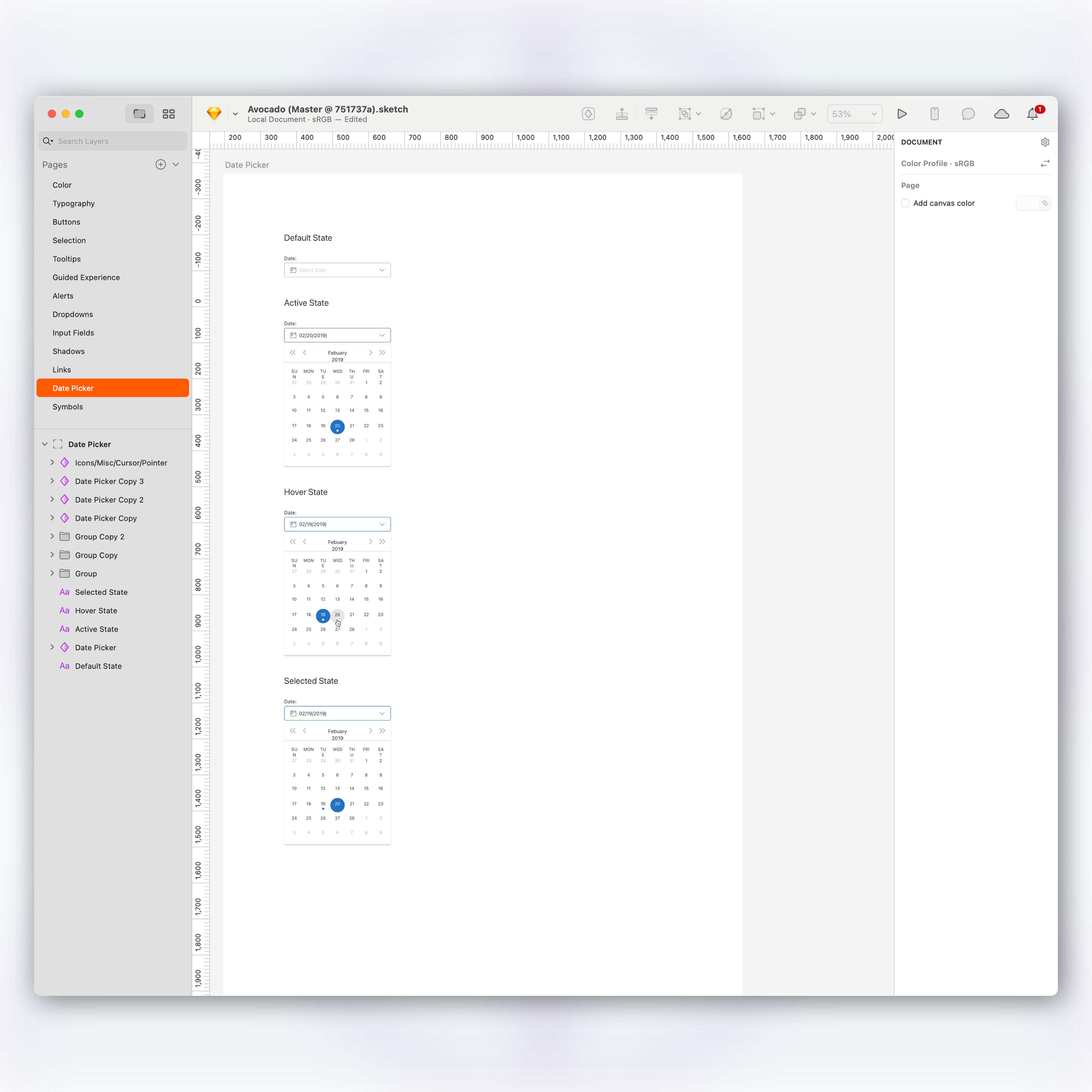Expand the Date Picker Copy 3 symbol

click(x=52, y=481)
